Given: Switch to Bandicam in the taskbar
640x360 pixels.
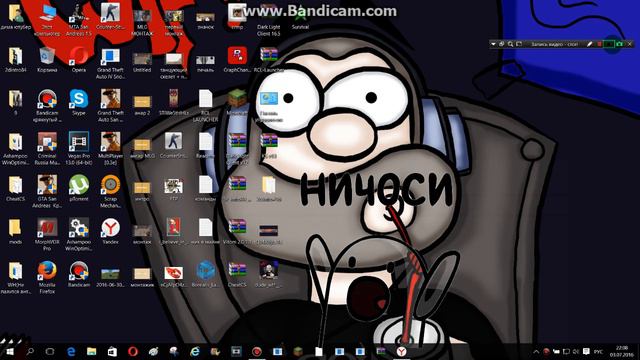Looking at the screenshot, I should tap(257, 351).
